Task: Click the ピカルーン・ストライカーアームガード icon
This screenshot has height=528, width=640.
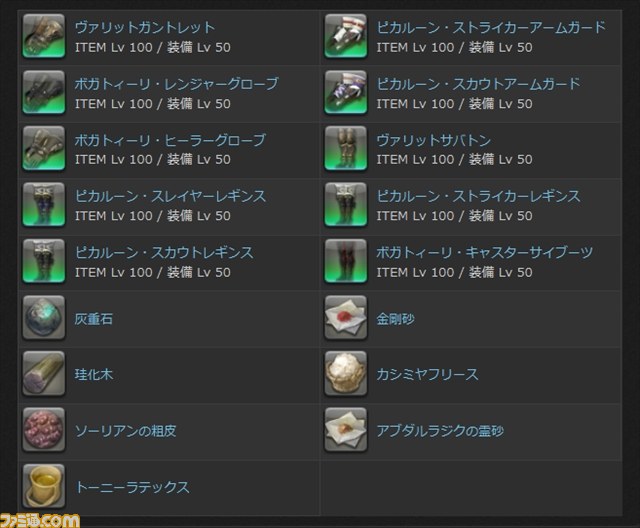Action: (346, 36)
